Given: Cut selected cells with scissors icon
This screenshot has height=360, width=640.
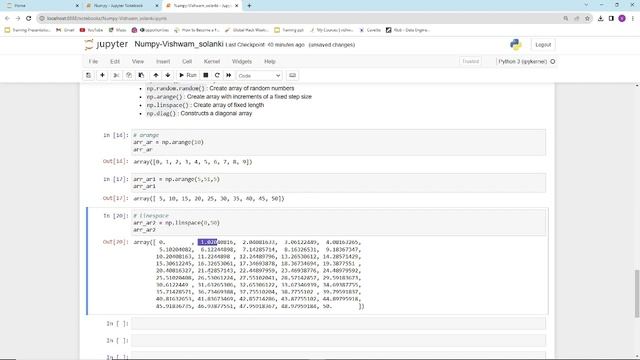Looking at the screenshot, I should 116,76.
